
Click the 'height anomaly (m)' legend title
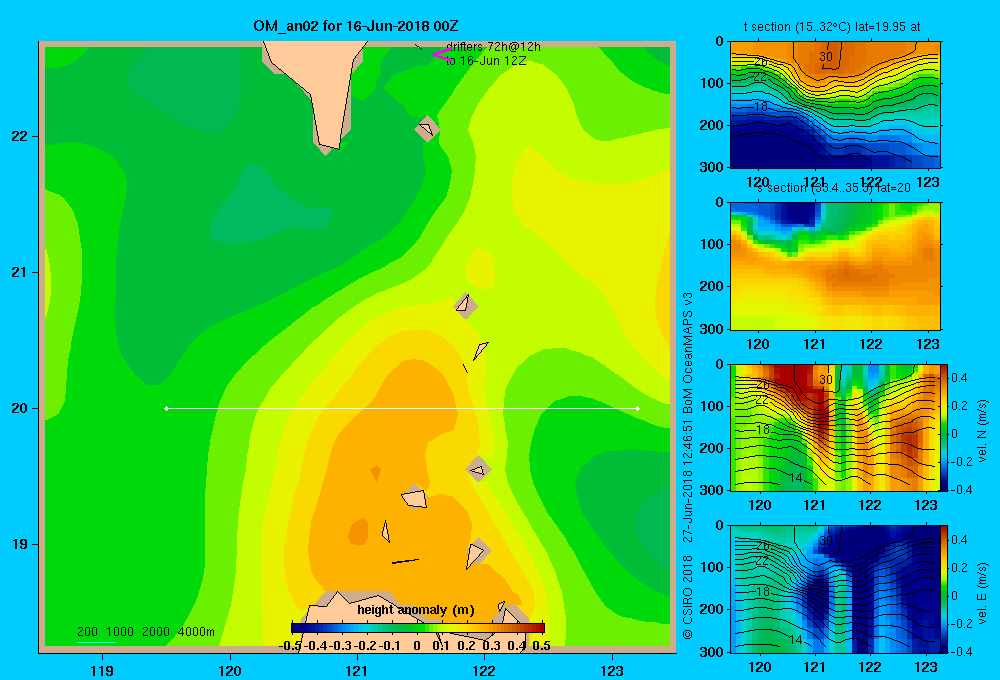[x=416, y=610]
